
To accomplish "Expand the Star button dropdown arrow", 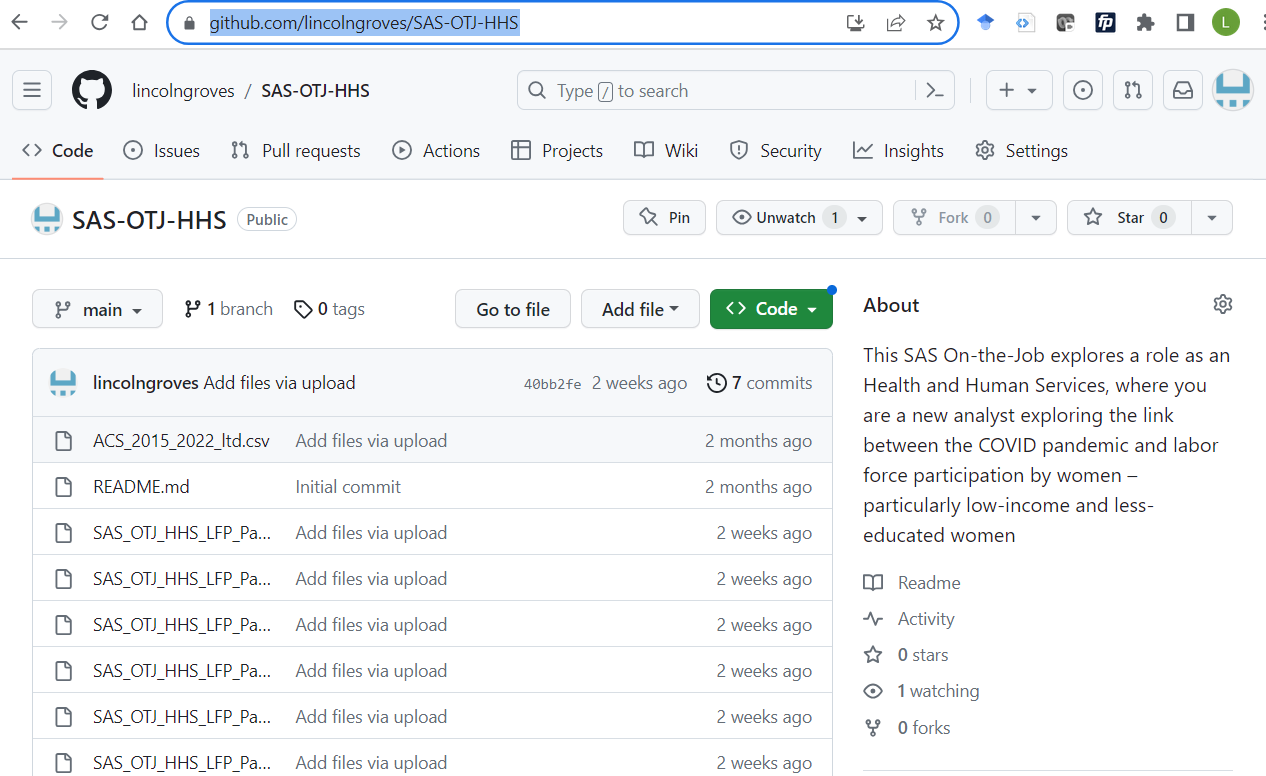I will pyautogui.click(x=1210, y=217).
